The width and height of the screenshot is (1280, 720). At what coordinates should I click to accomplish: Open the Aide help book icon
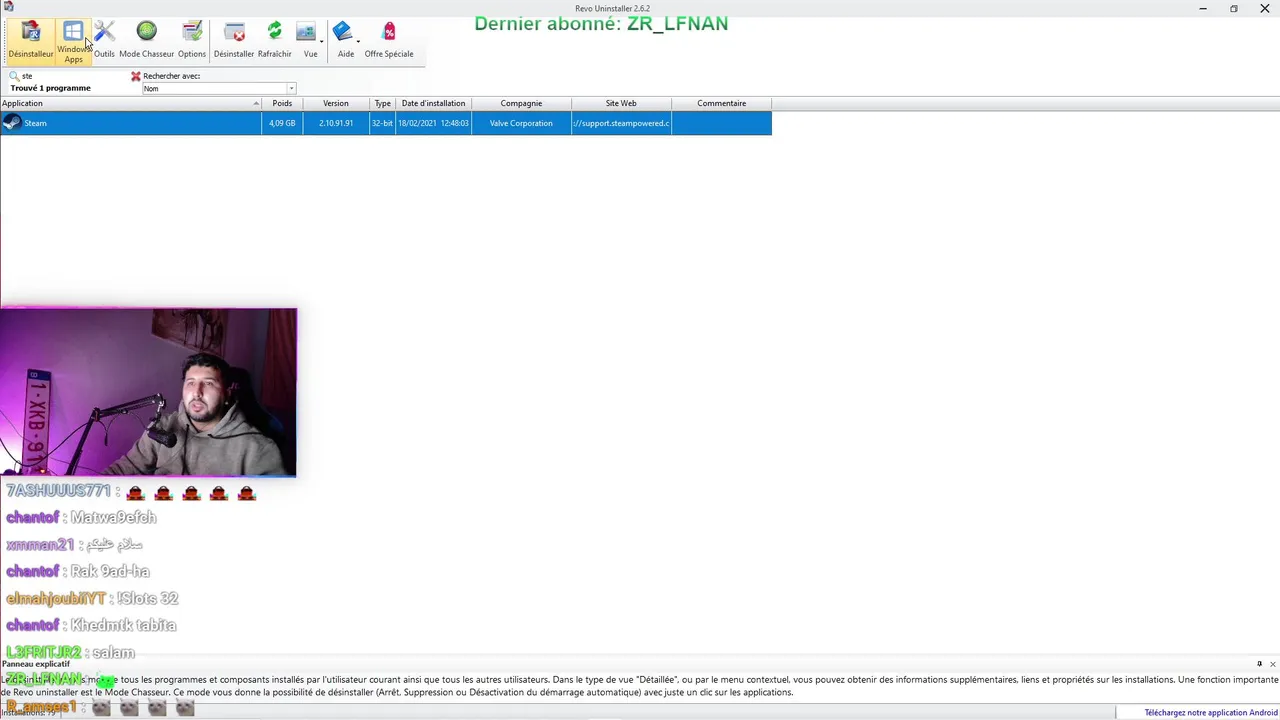point(342,33)
